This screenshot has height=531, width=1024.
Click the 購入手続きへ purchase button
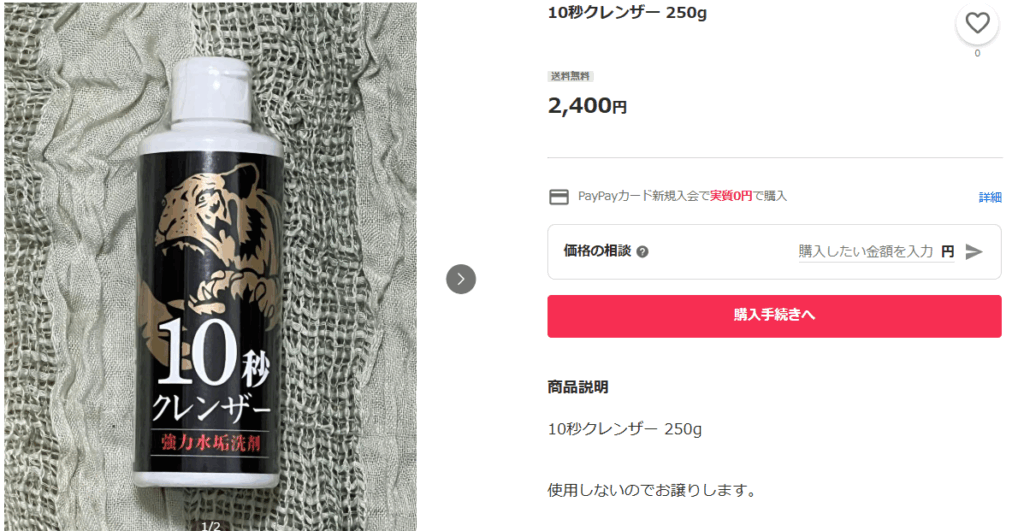(x=774, y=316)
